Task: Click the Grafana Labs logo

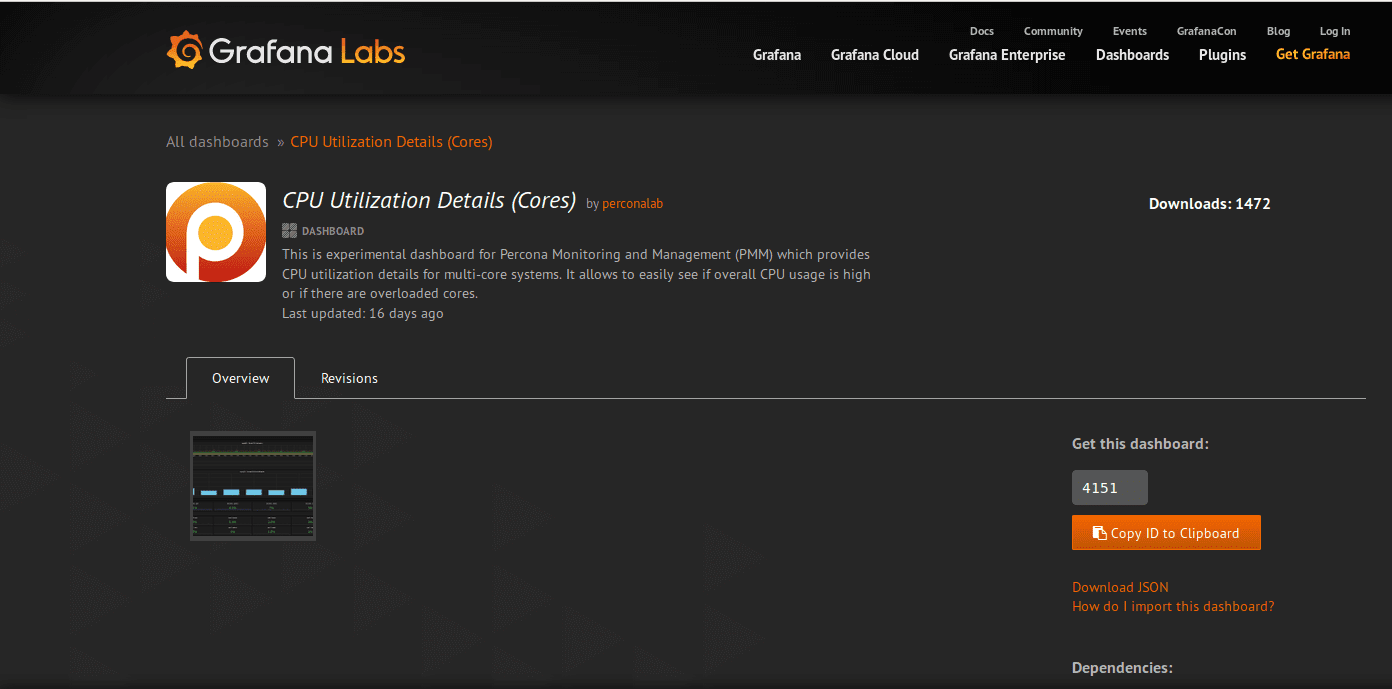Action: (286, 50)
